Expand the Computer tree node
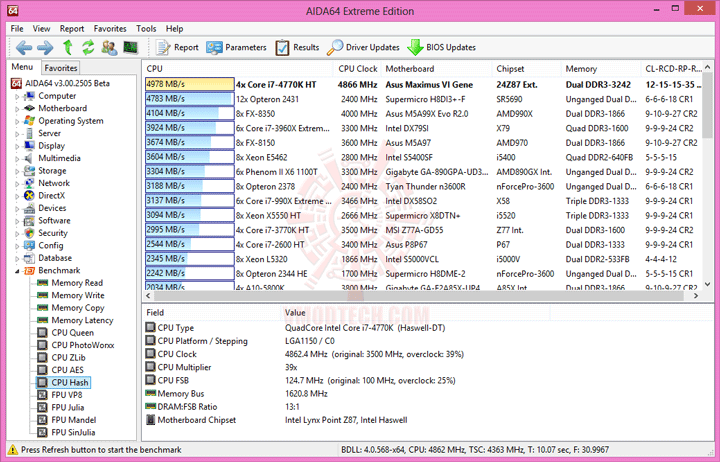The width and height of the screenshot is (720, 462). coord(17,96)
